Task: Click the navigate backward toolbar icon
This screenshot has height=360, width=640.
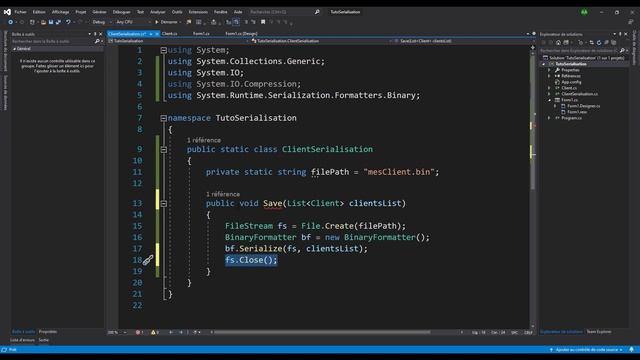Action: tap(11, 22)
